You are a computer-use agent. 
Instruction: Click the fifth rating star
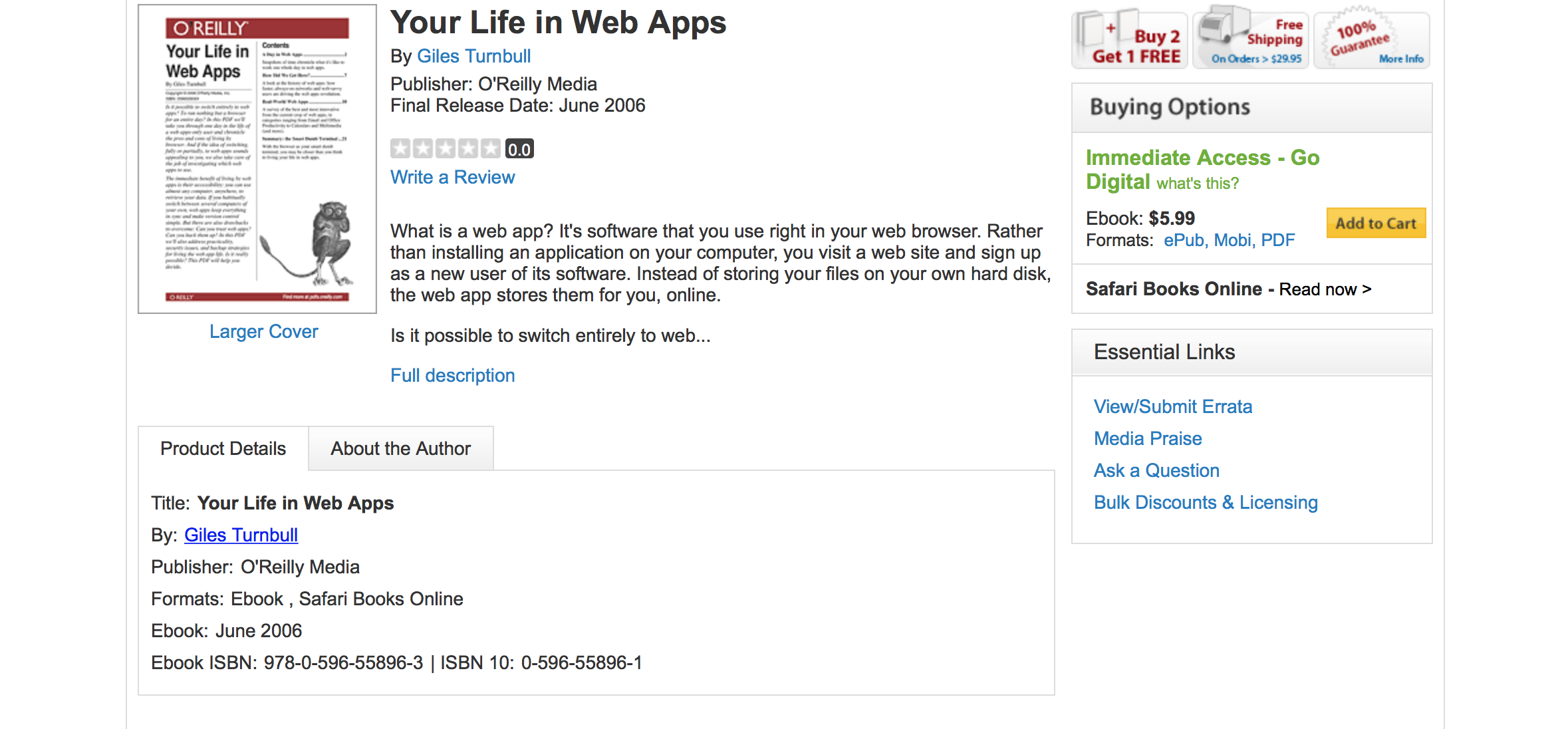coord(491,148)
